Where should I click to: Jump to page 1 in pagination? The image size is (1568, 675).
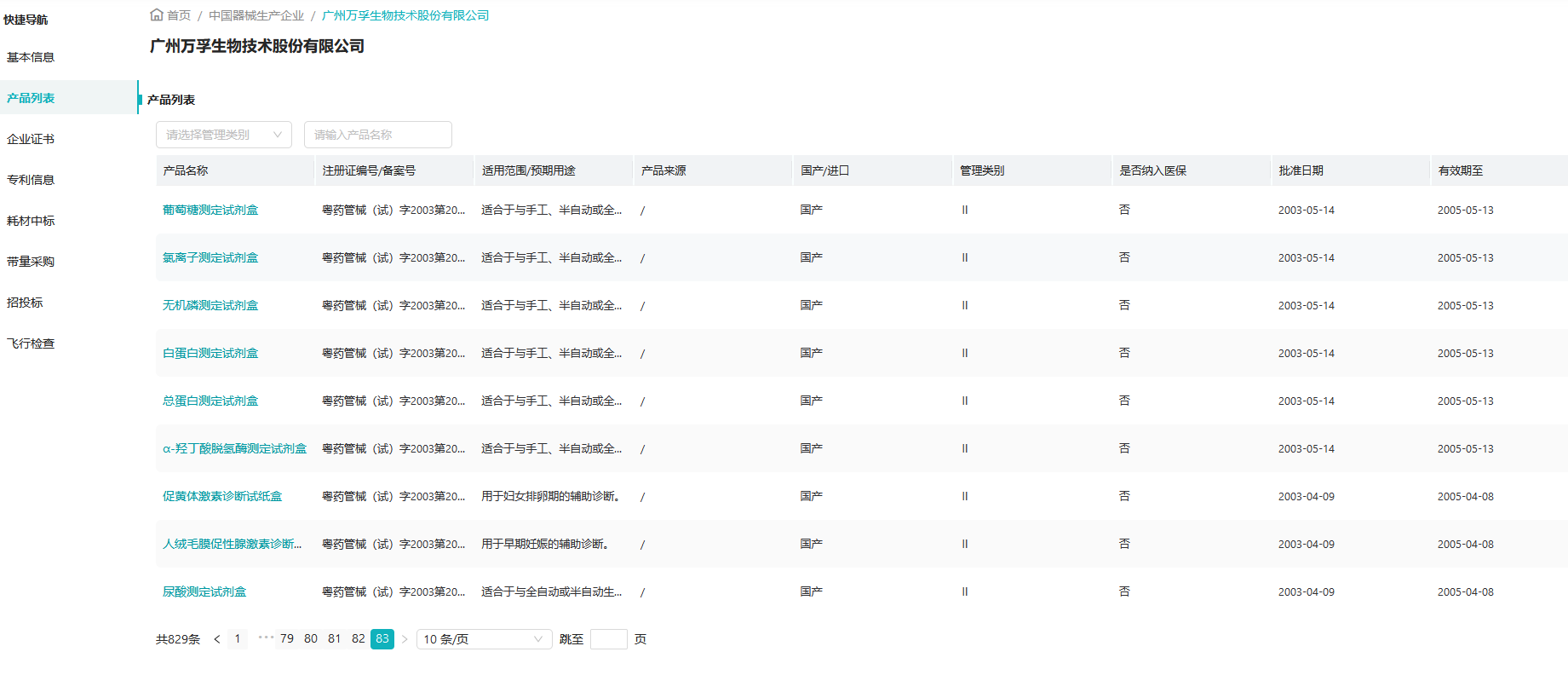238,639
